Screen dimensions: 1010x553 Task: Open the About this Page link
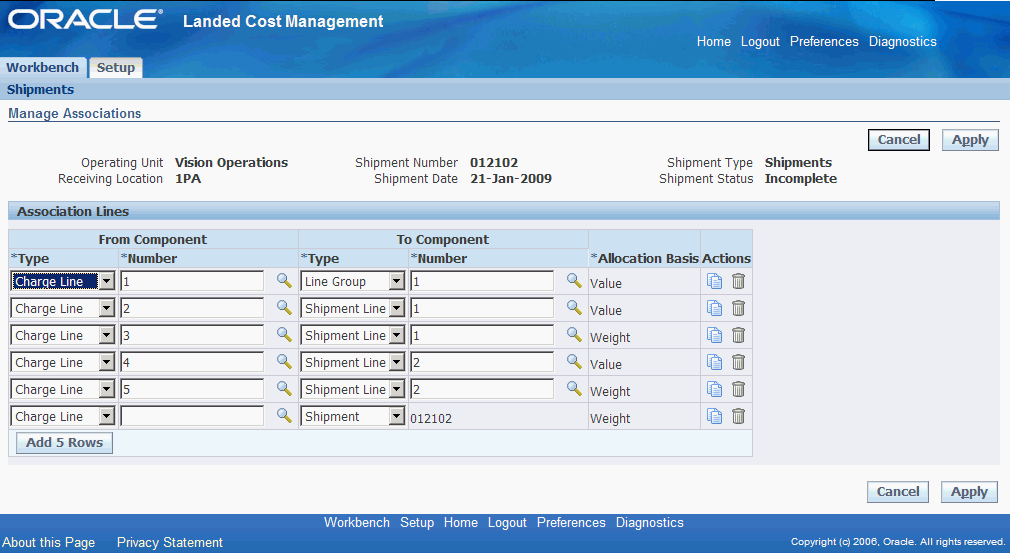coord(49,542)
